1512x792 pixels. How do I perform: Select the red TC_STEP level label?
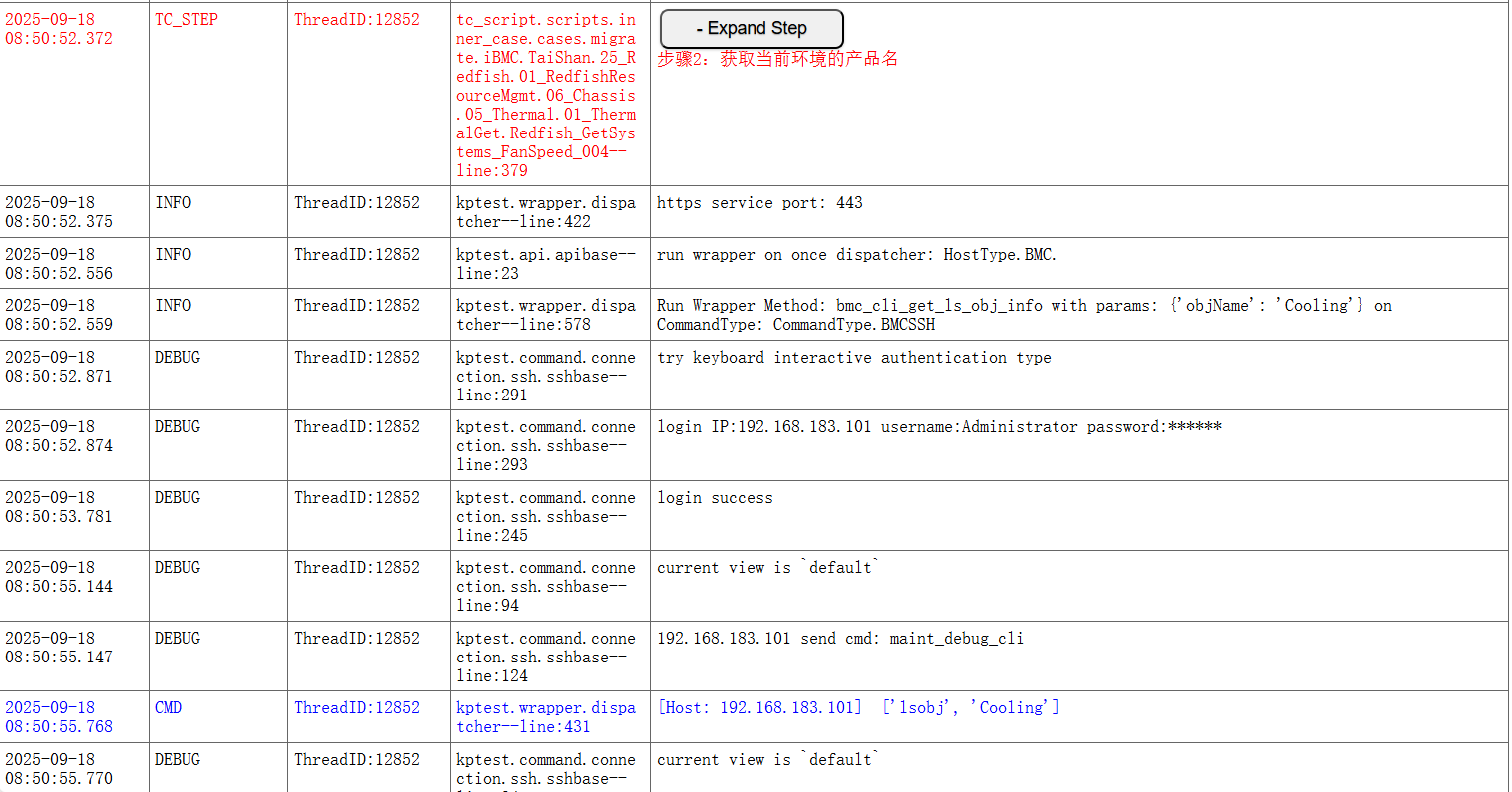click(x=186, y=20)
